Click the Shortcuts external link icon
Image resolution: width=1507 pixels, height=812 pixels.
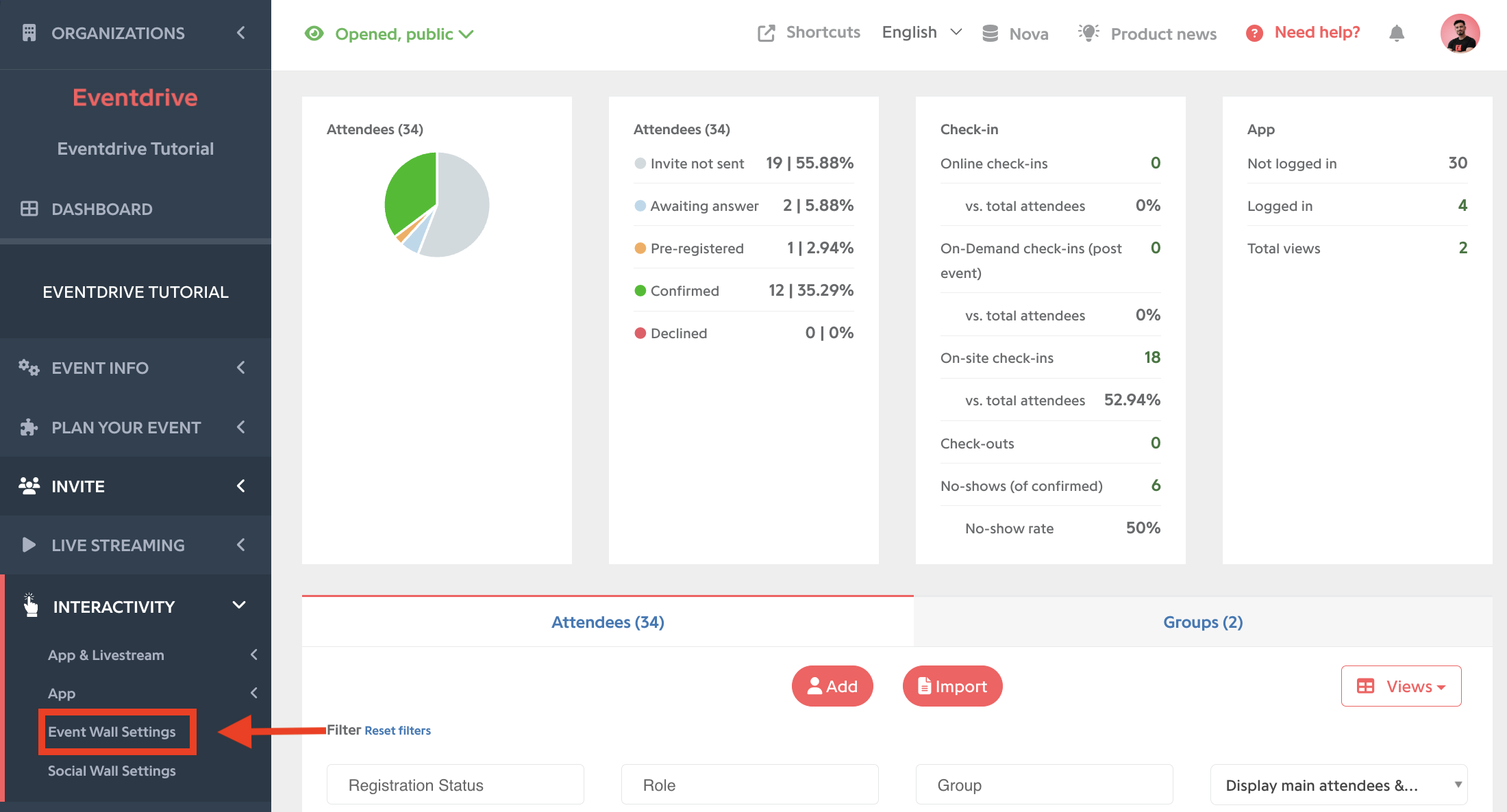click(767, 33)
